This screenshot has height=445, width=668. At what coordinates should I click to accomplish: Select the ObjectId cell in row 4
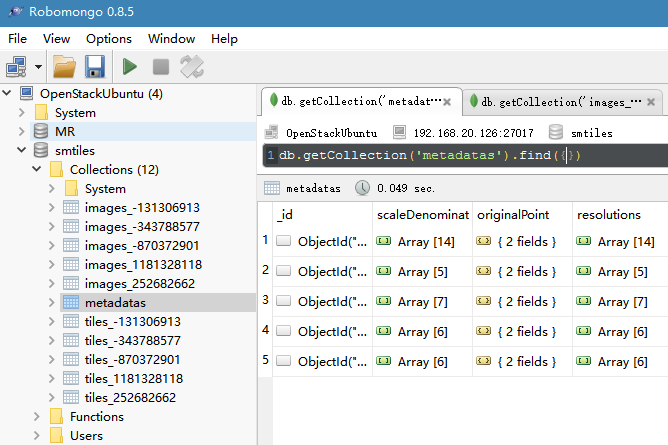[322, 331]
